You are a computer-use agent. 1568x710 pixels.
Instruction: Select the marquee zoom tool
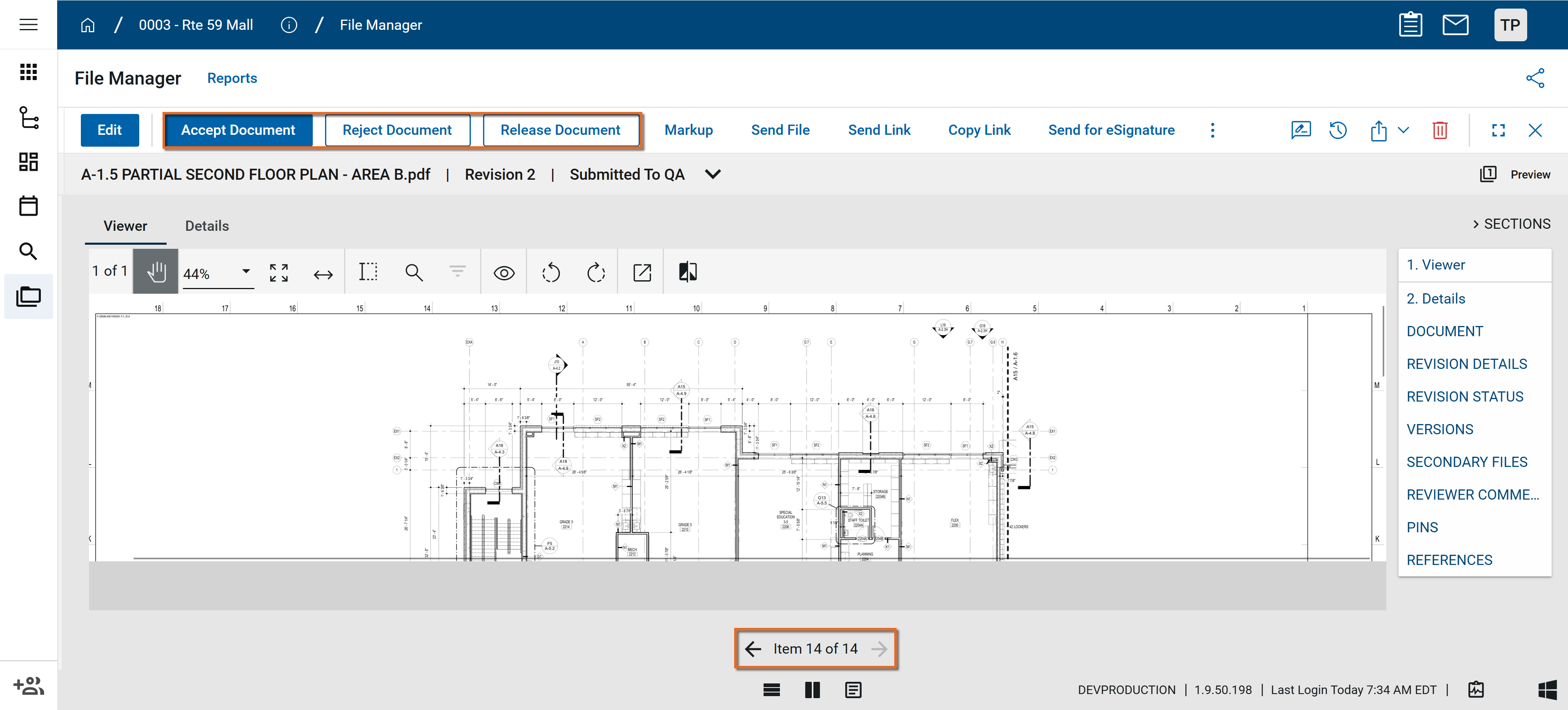pyautogui.click(x=367, y=272)
